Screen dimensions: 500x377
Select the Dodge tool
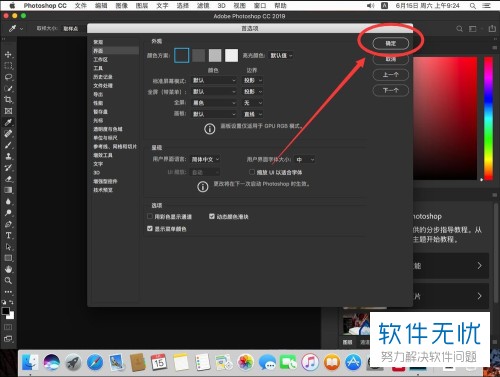[x=9, y=213]
